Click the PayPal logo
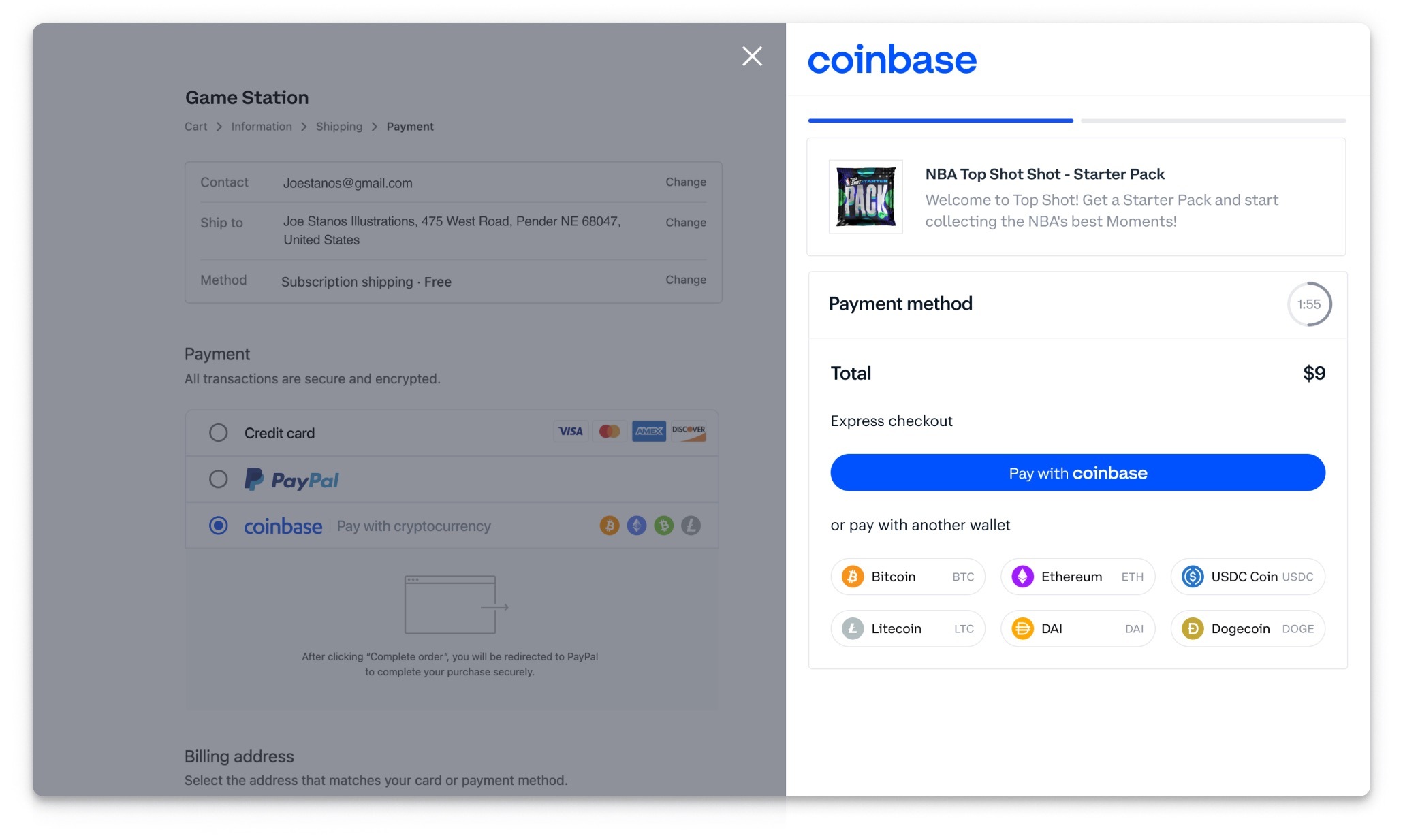 (292, 480)
